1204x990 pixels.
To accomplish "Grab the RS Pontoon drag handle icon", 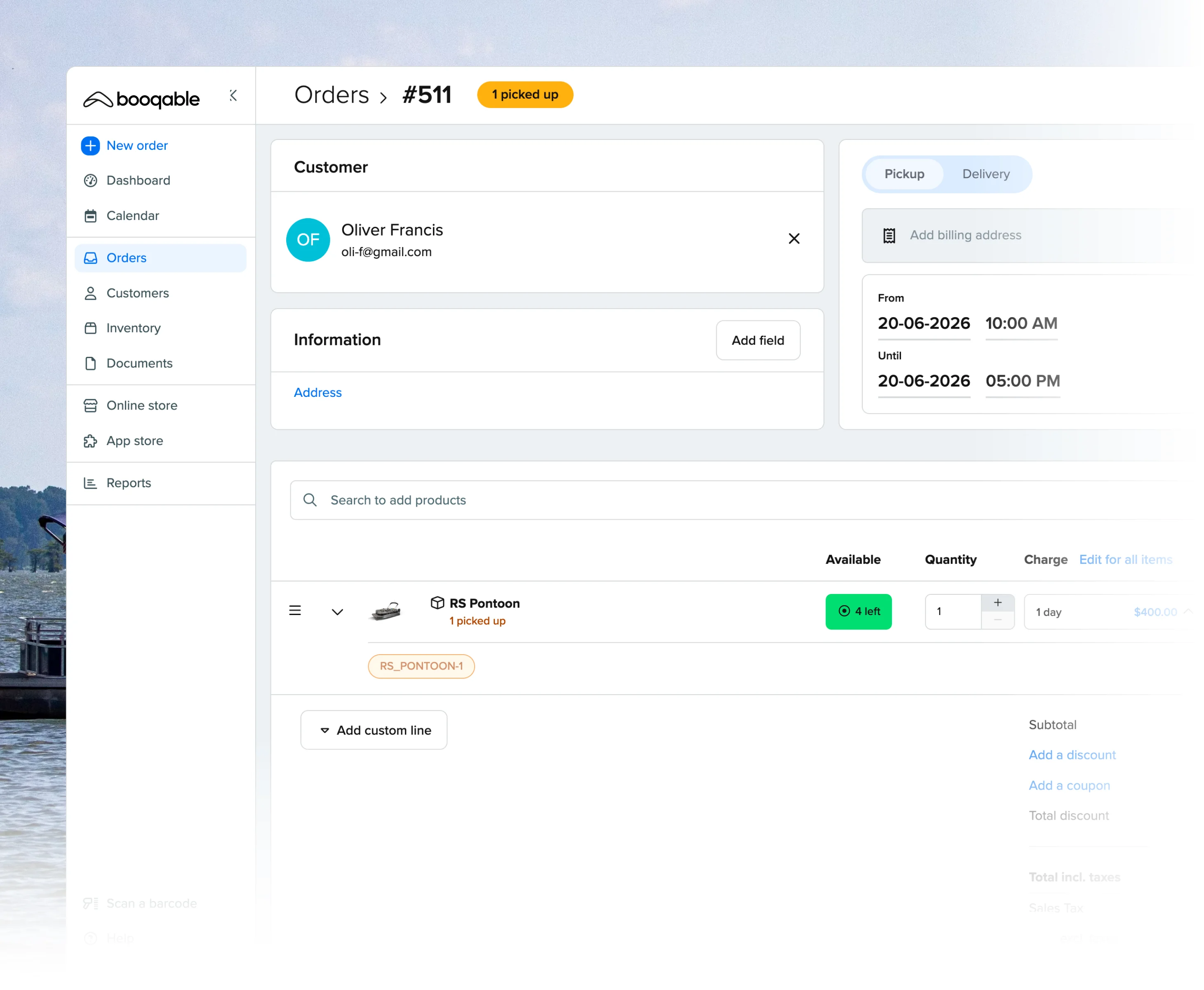I will 295,611.
